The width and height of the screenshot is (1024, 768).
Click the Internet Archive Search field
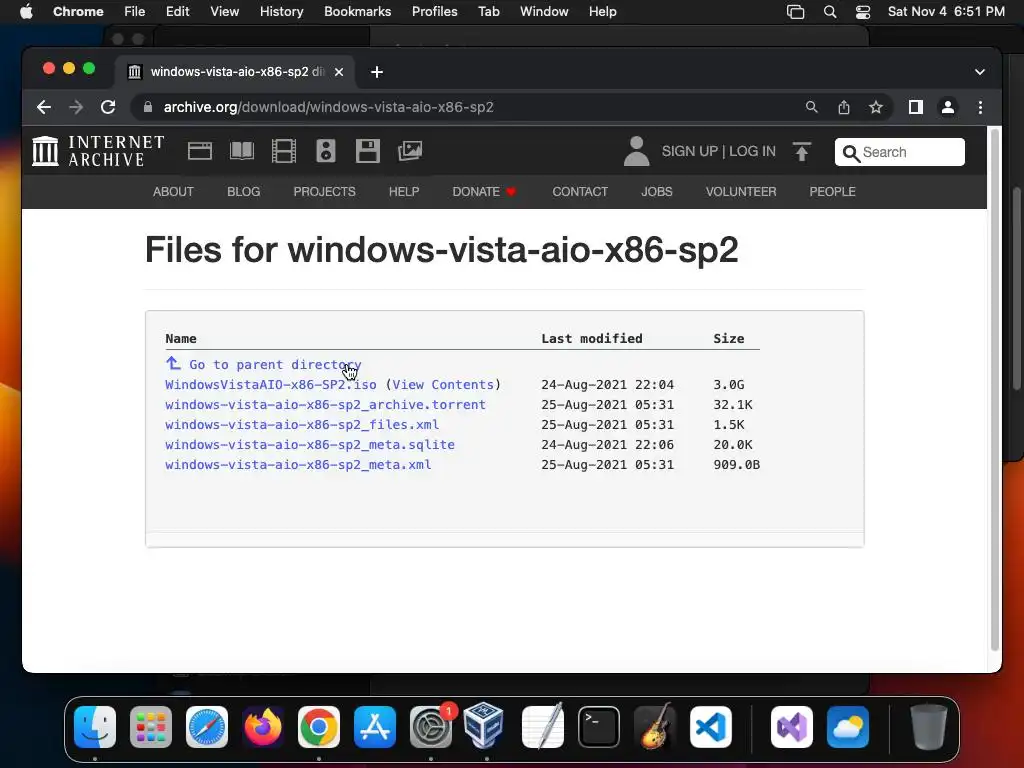[899, 152]
